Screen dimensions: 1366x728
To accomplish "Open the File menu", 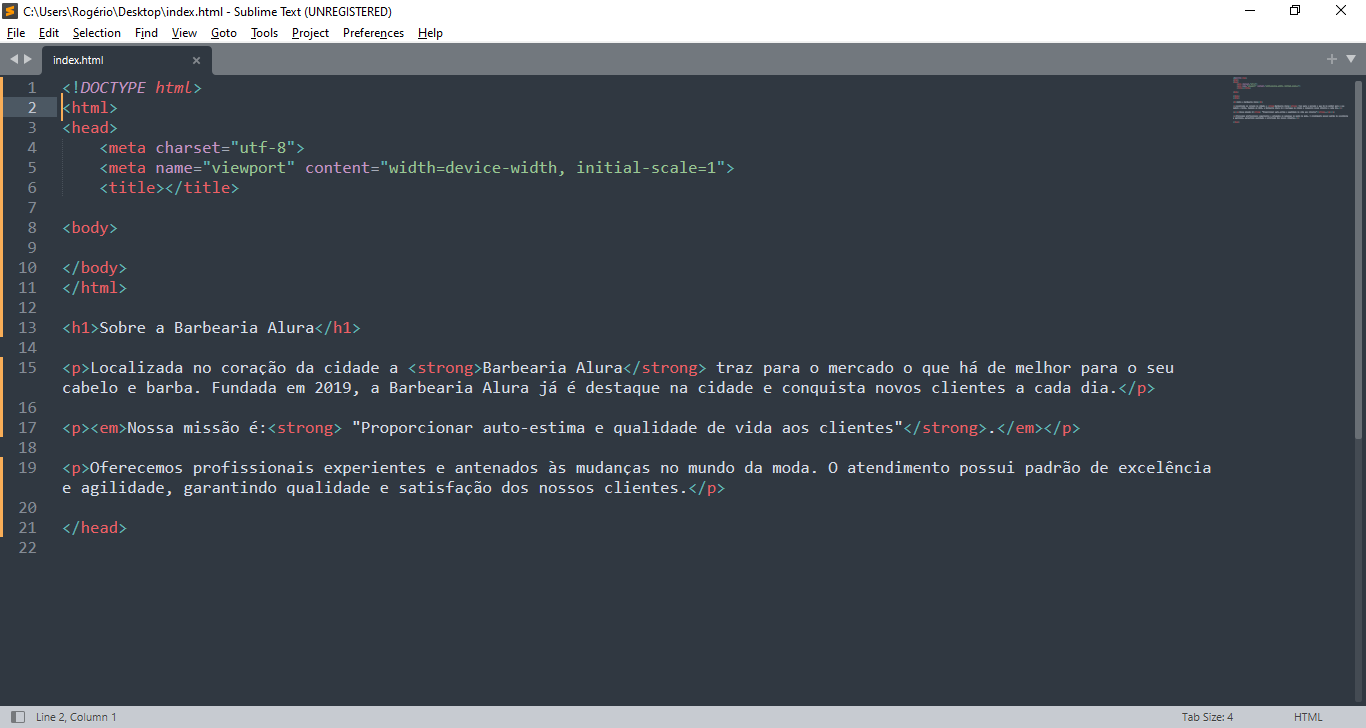I will [x=15, y=33].
